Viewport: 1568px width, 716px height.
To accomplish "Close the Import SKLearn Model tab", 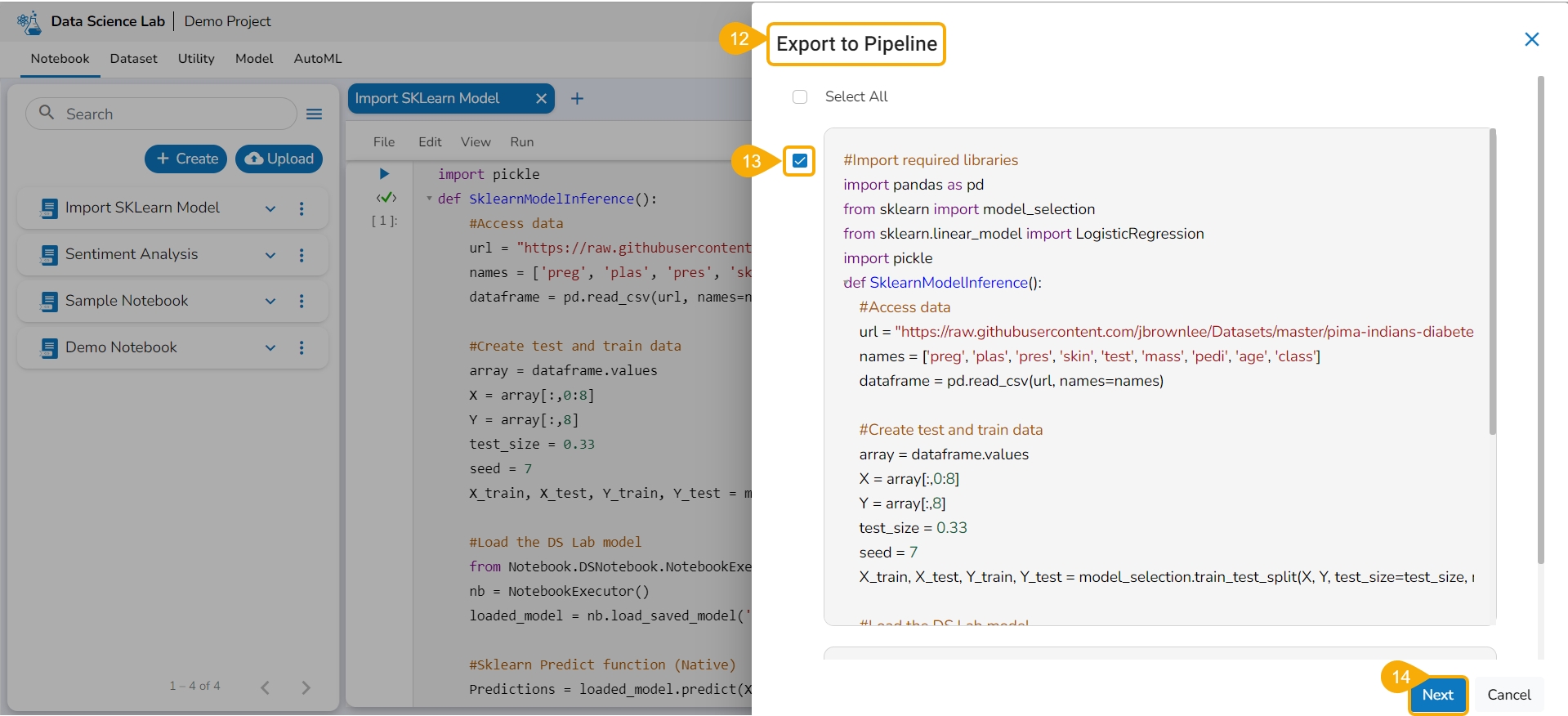I will (541, 99).
